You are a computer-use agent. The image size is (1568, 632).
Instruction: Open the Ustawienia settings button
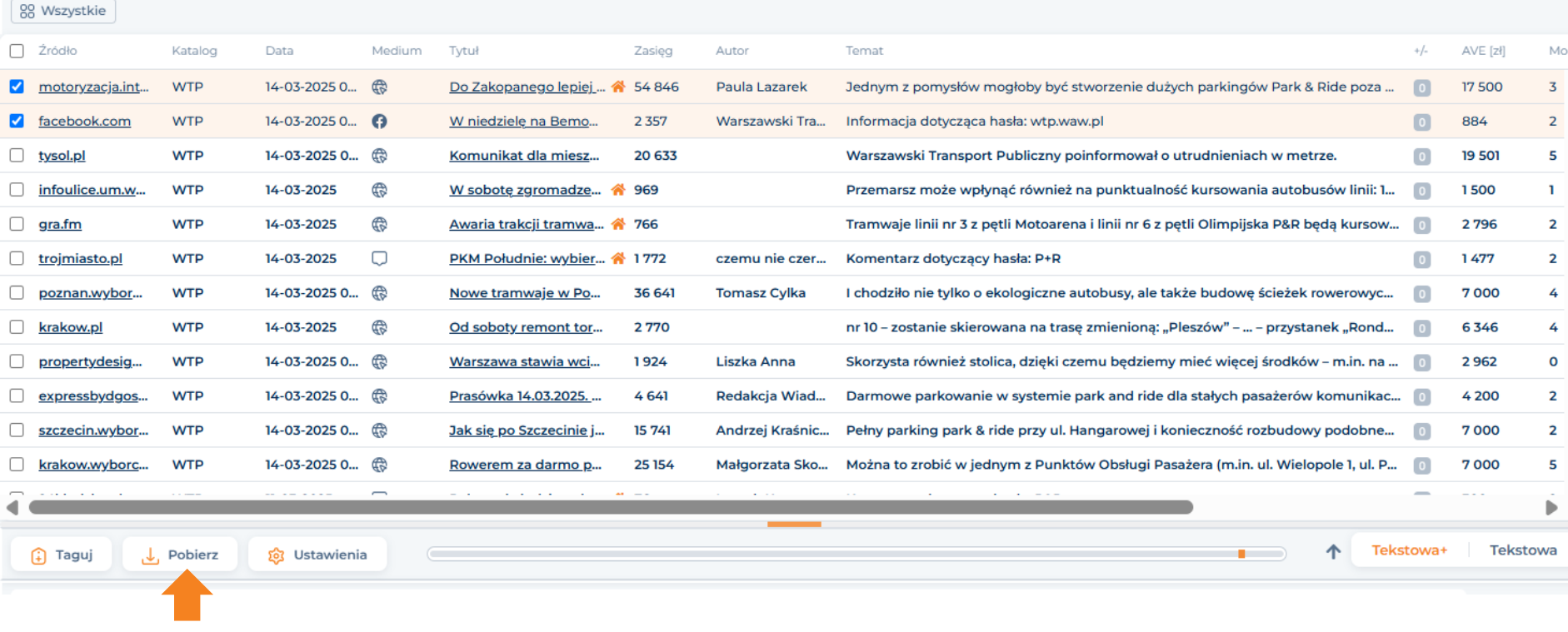(317, 555)
